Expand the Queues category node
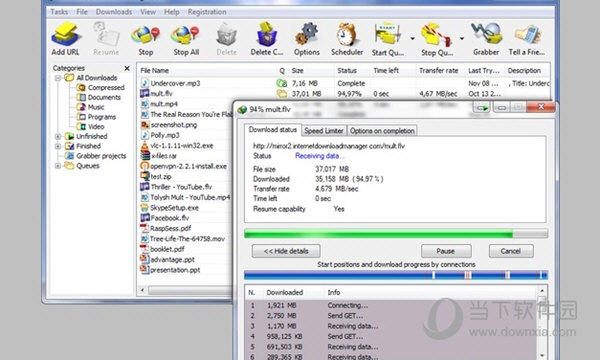The width and height of the screenshot is (600, 360). point(58,166)
